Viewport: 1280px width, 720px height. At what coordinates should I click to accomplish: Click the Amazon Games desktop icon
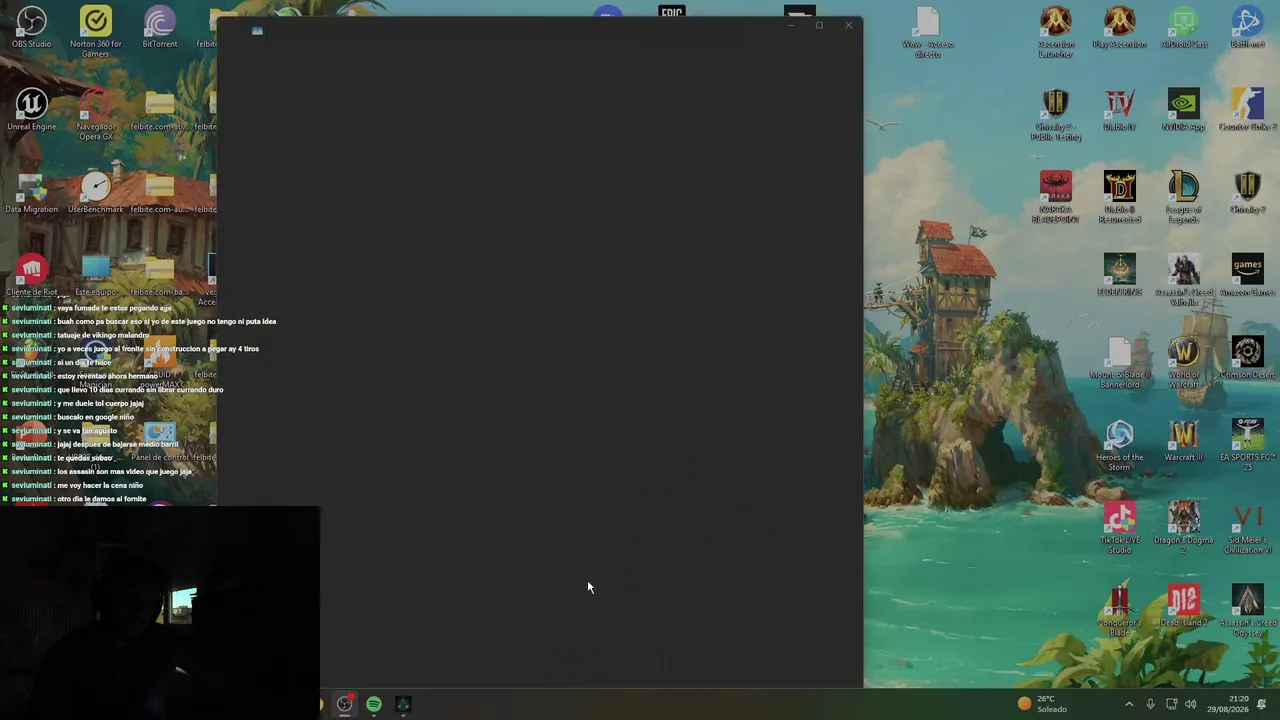(x=1248, y=275)
